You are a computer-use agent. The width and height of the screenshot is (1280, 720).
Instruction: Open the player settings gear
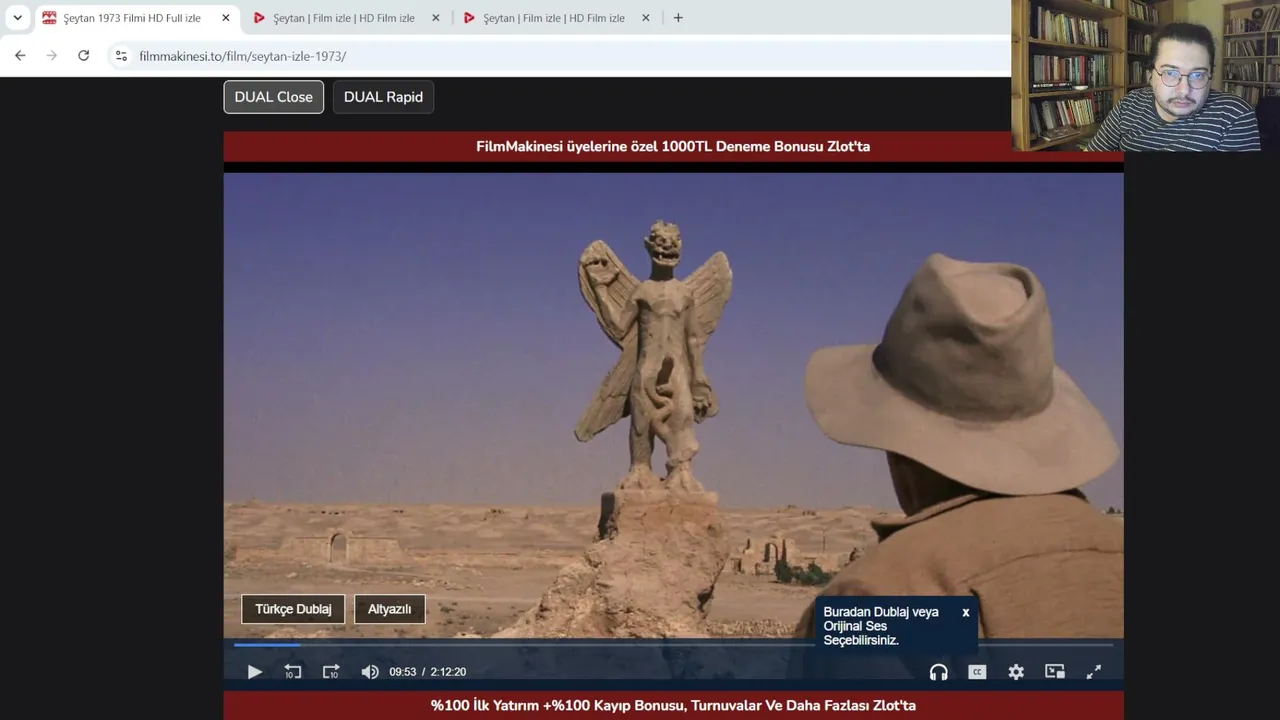[x=1016, y=672]
